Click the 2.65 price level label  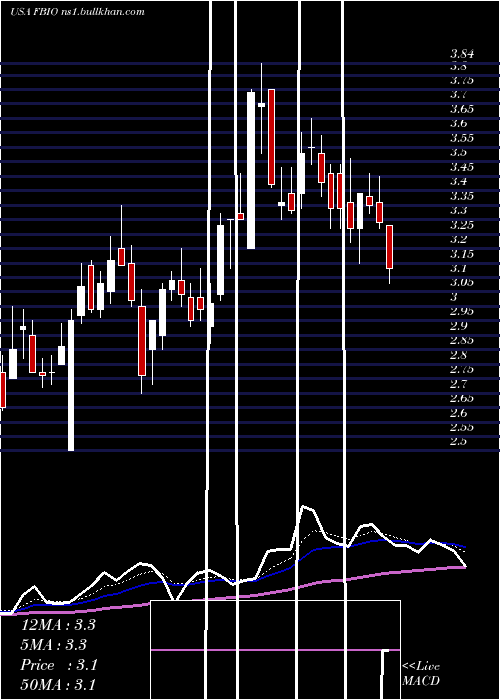[x=462, y=398]
